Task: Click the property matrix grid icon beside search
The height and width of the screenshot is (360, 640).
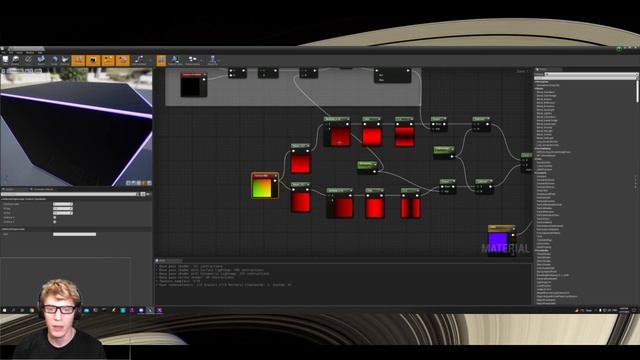Action: 143,194
